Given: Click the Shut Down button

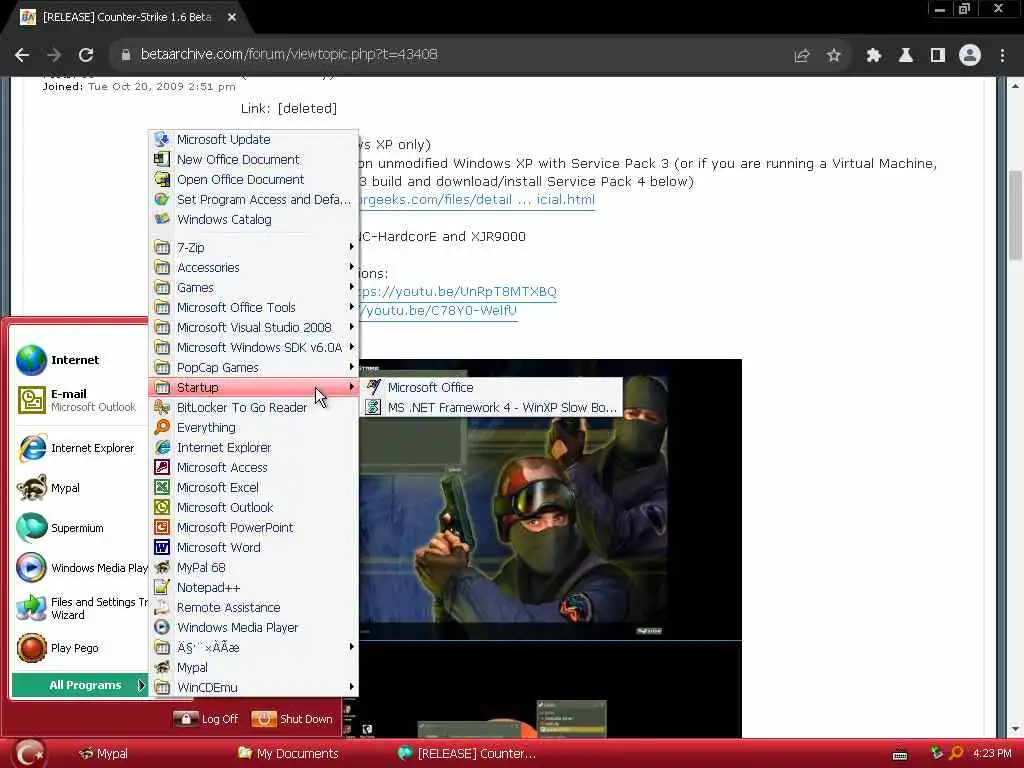Looking at the screenshot, I should click(293, 719).
